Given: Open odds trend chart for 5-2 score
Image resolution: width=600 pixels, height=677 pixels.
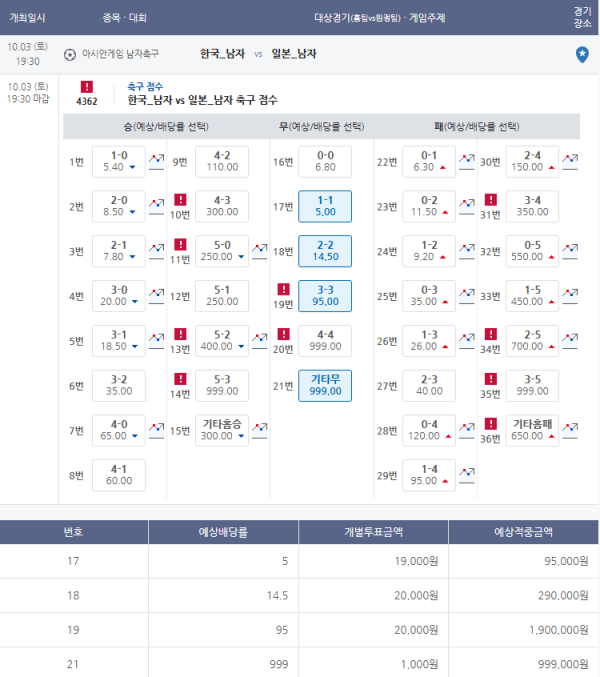Looking at the screenshot, I should (259, 341).
